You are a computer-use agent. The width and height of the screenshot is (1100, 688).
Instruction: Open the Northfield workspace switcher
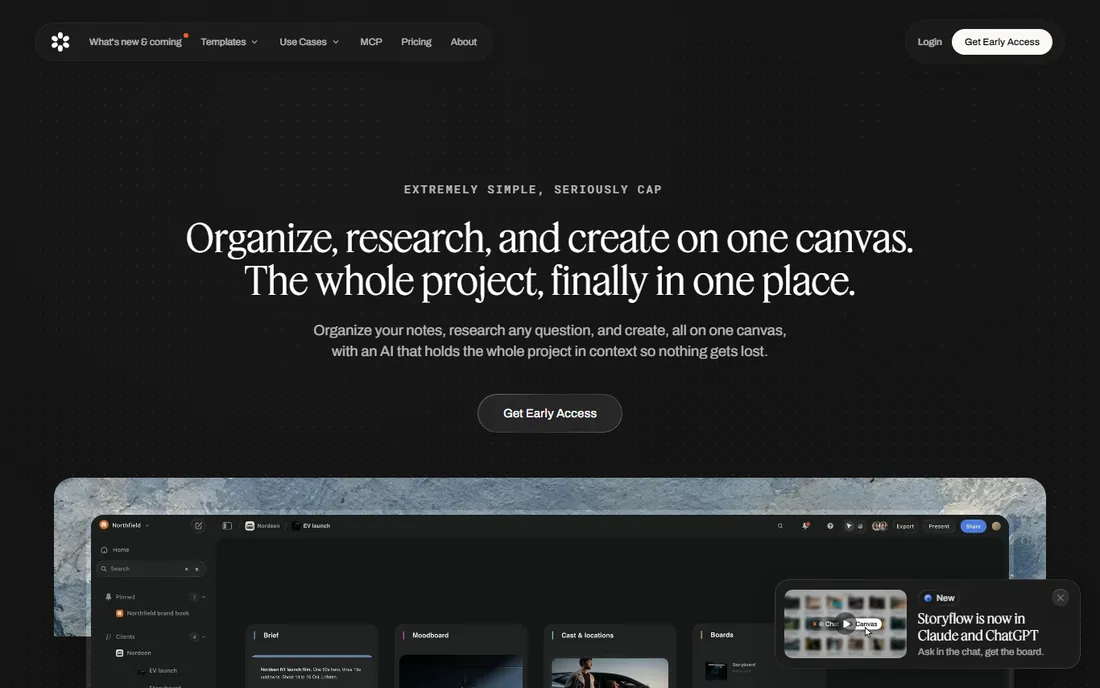click(124, 525)
